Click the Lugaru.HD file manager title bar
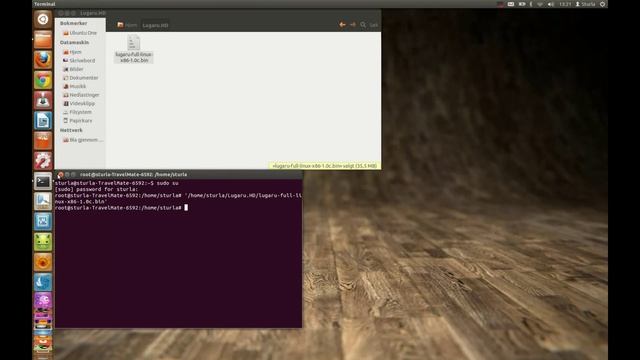Screen dimensions: 640x360 [218, 13]
